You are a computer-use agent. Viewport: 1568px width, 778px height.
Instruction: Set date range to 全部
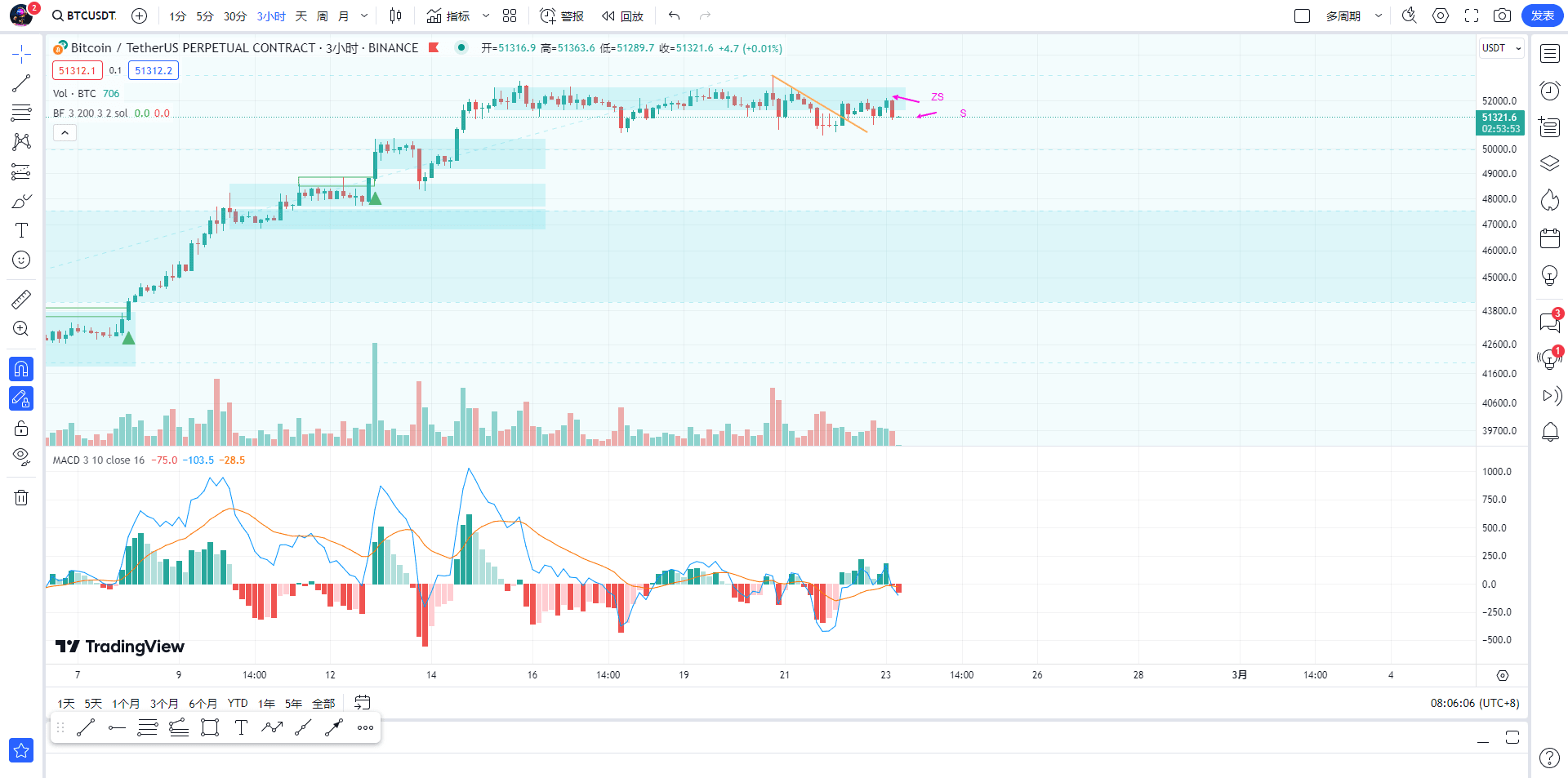coord(323,703)
